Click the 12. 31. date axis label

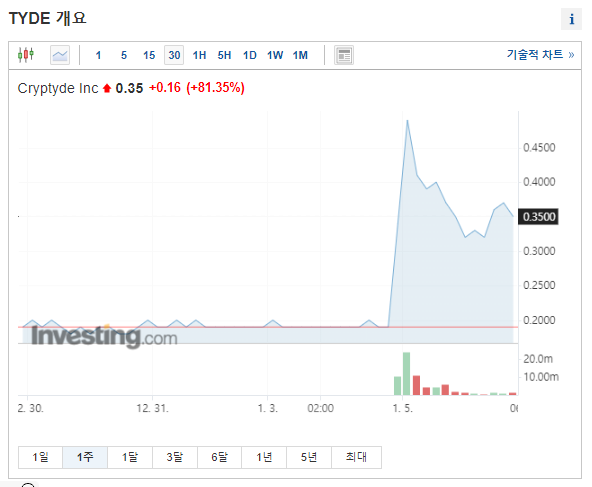point(153,408)
